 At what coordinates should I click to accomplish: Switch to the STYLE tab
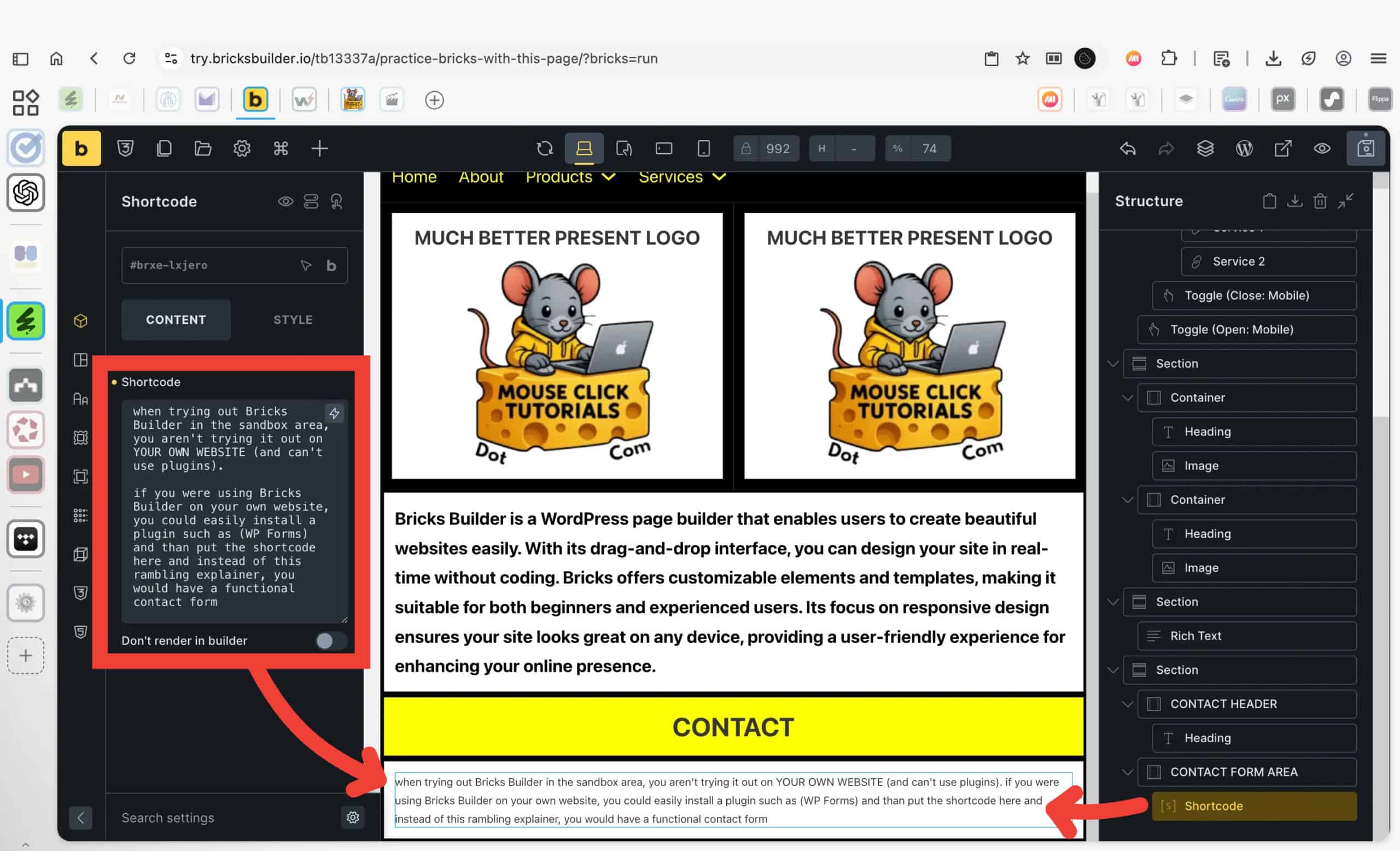click(x=293, y=320)
